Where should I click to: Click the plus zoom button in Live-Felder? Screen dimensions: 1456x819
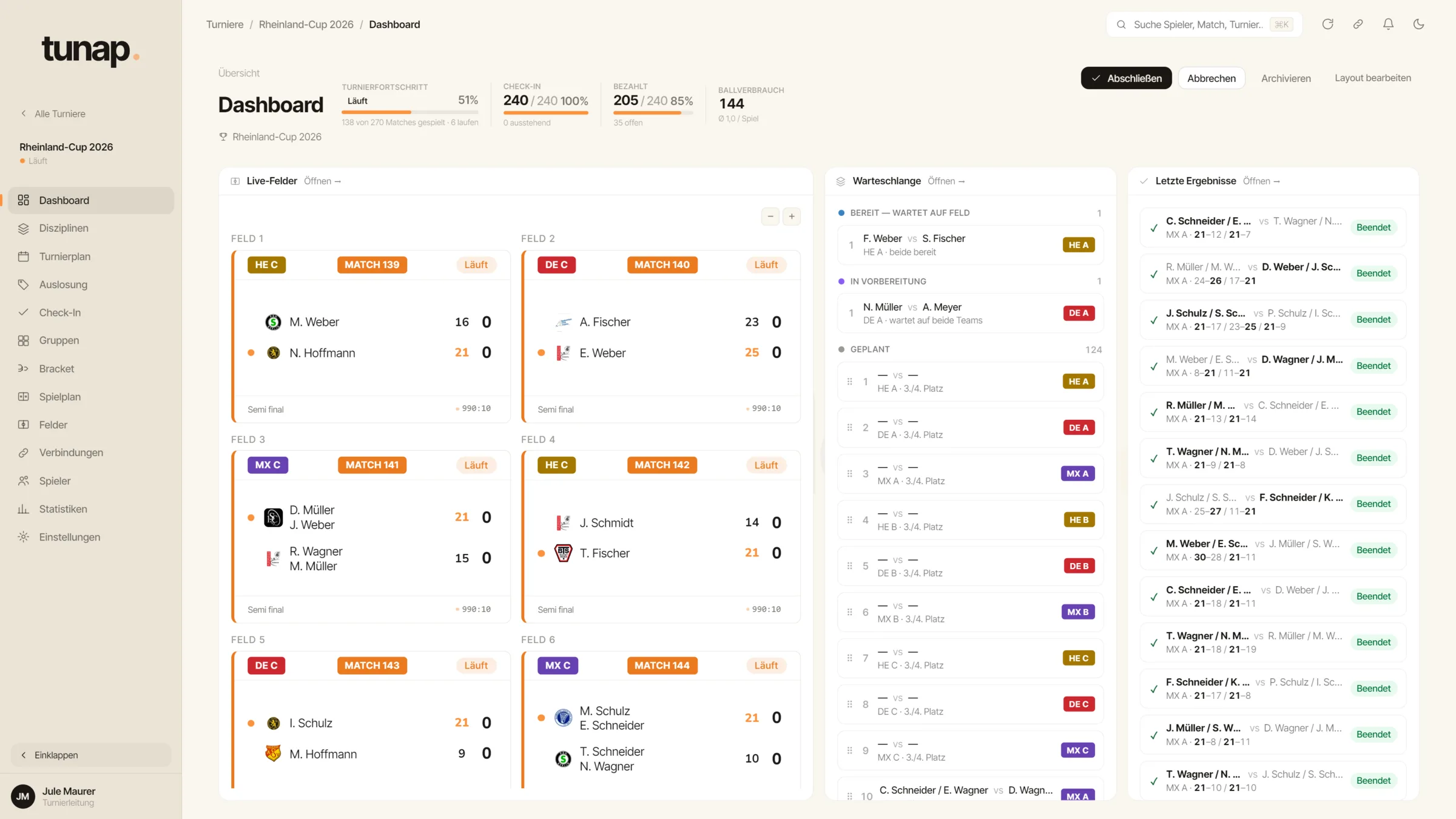(x=791, y=217)
